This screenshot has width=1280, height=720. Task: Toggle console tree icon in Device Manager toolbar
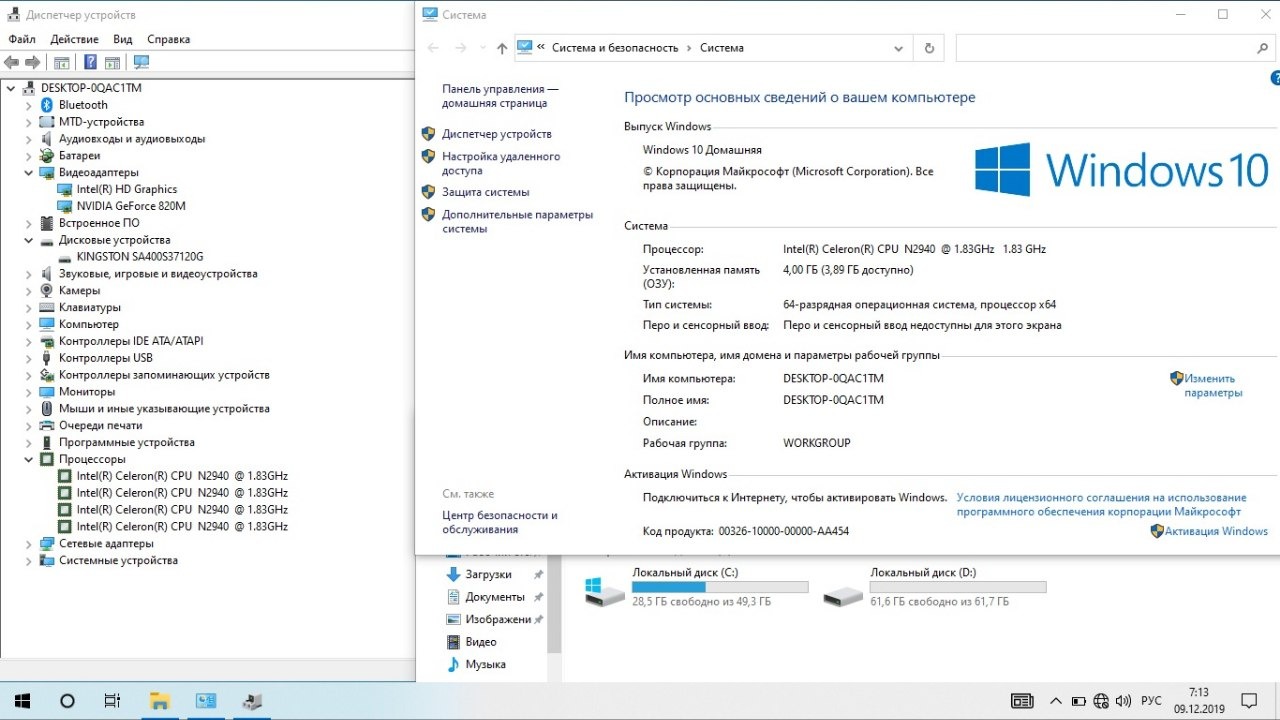coord(61,62)
